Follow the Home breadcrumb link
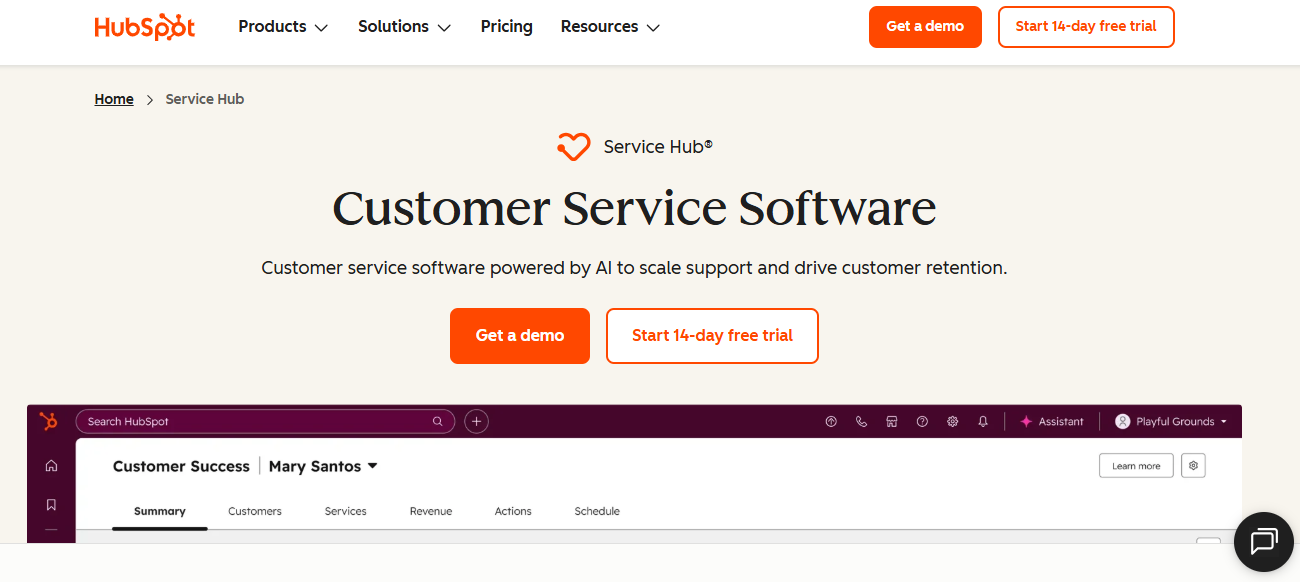The width and height of the screenshot is (1300, 582). 114,99
